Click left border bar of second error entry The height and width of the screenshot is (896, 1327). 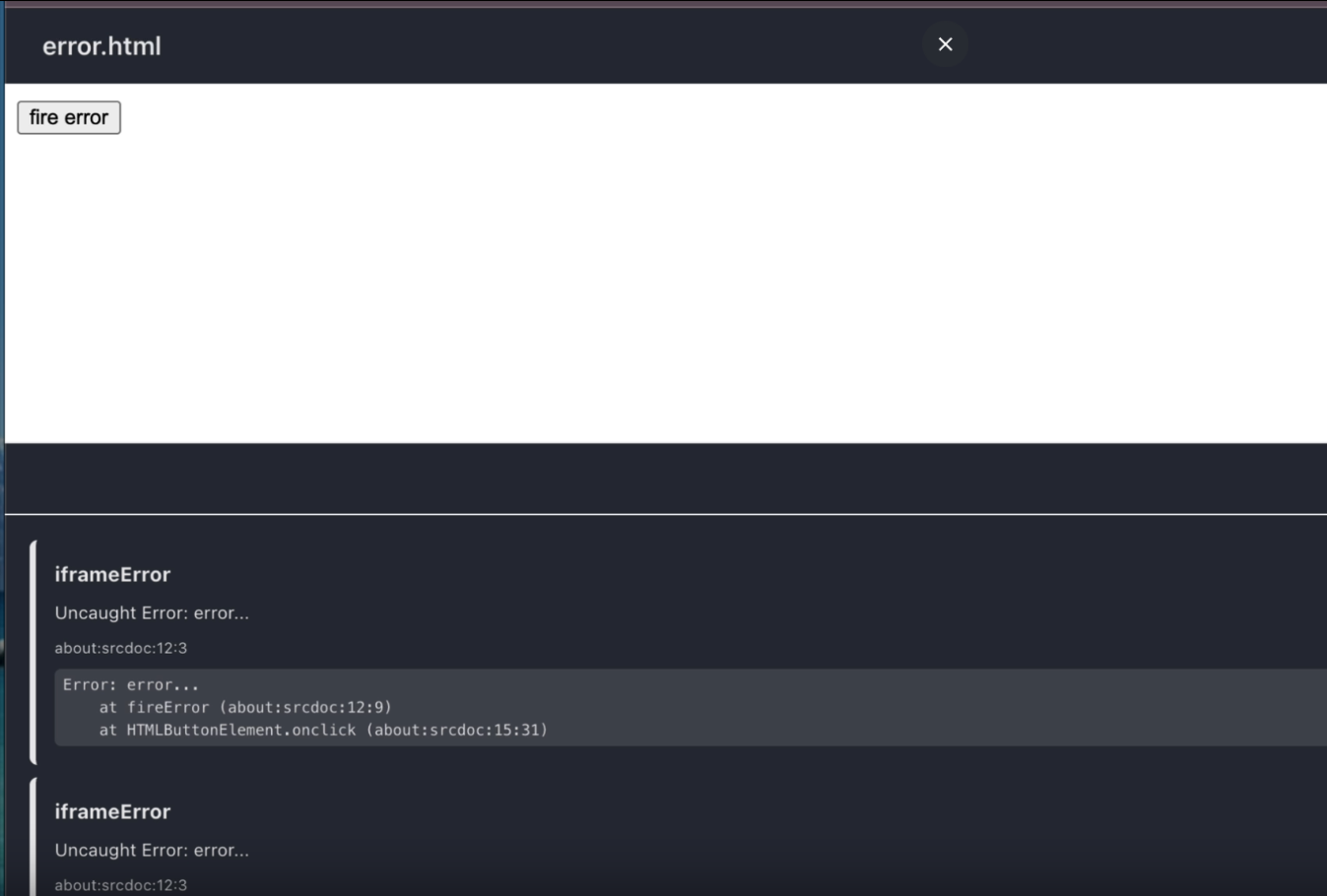pyautogui.click(x=33, y=837)
